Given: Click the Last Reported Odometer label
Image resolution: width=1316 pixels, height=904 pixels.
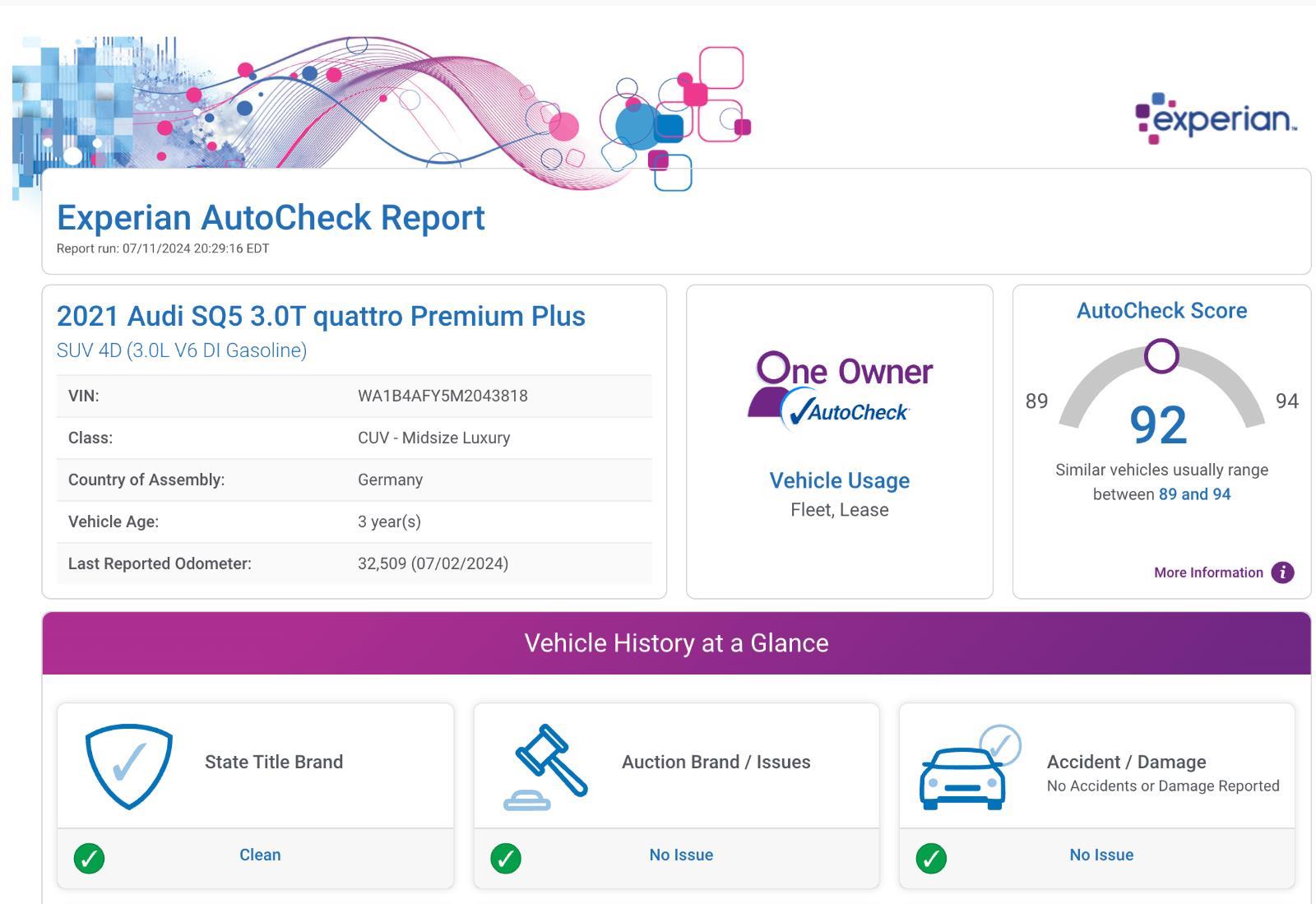Looking at the screenshot, I should coord(160,563).
